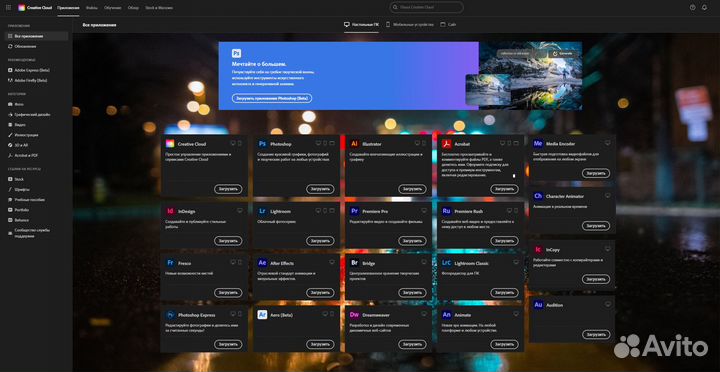
Task: Open the Обзор top tab
Action: pyautogui.click(x=133, y=8)
